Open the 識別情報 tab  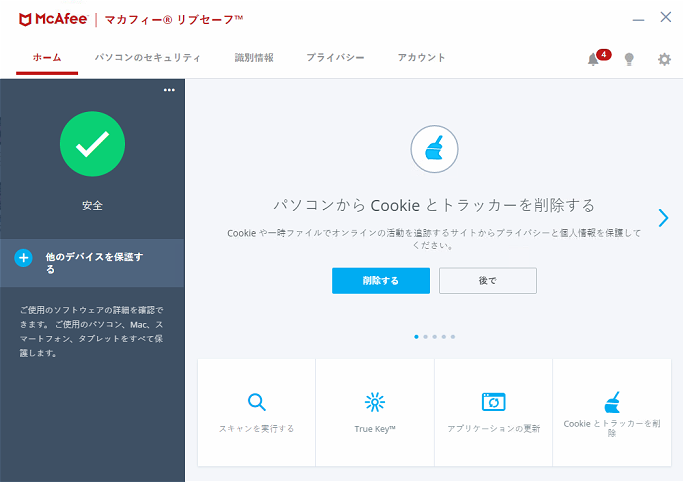pos(254,58)
